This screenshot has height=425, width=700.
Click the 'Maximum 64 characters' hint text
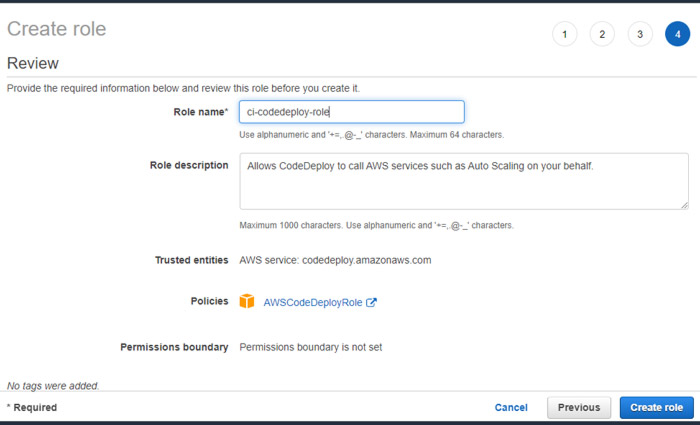[457, 135]
